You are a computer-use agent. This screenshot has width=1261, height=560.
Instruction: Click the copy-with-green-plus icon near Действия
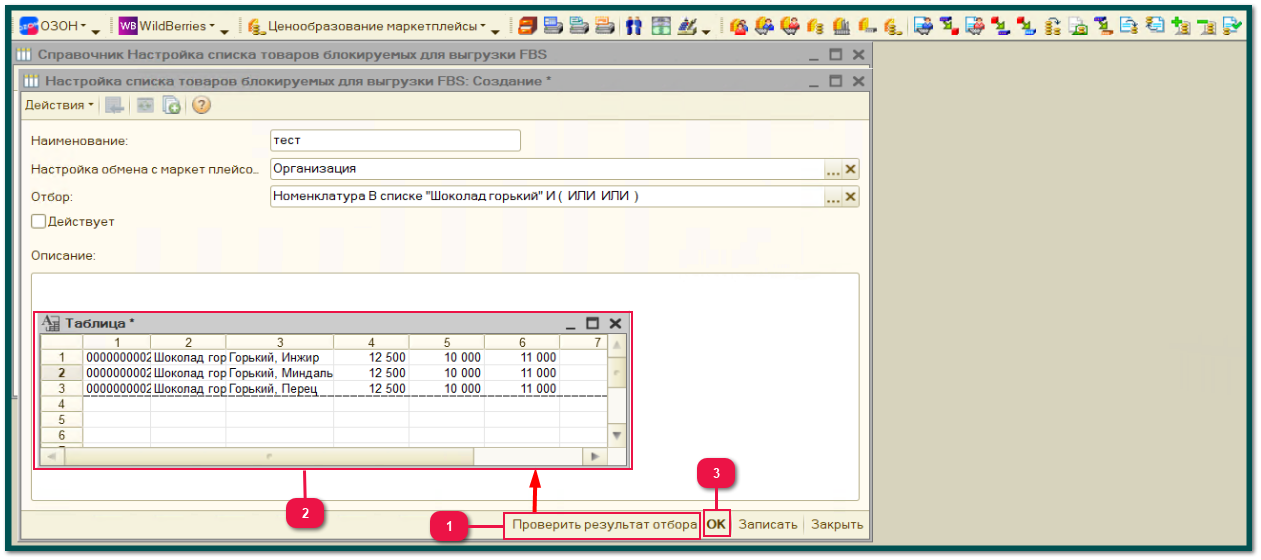click(x=172, y=105)
